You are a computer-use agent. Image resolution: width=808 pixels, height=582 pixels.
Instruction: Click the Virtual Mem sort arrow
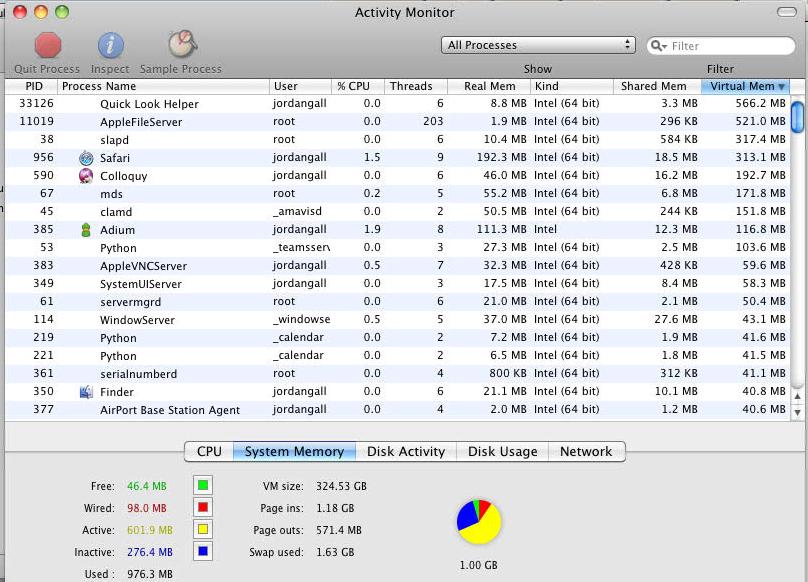pyautogui.click(x=782, y=87)
